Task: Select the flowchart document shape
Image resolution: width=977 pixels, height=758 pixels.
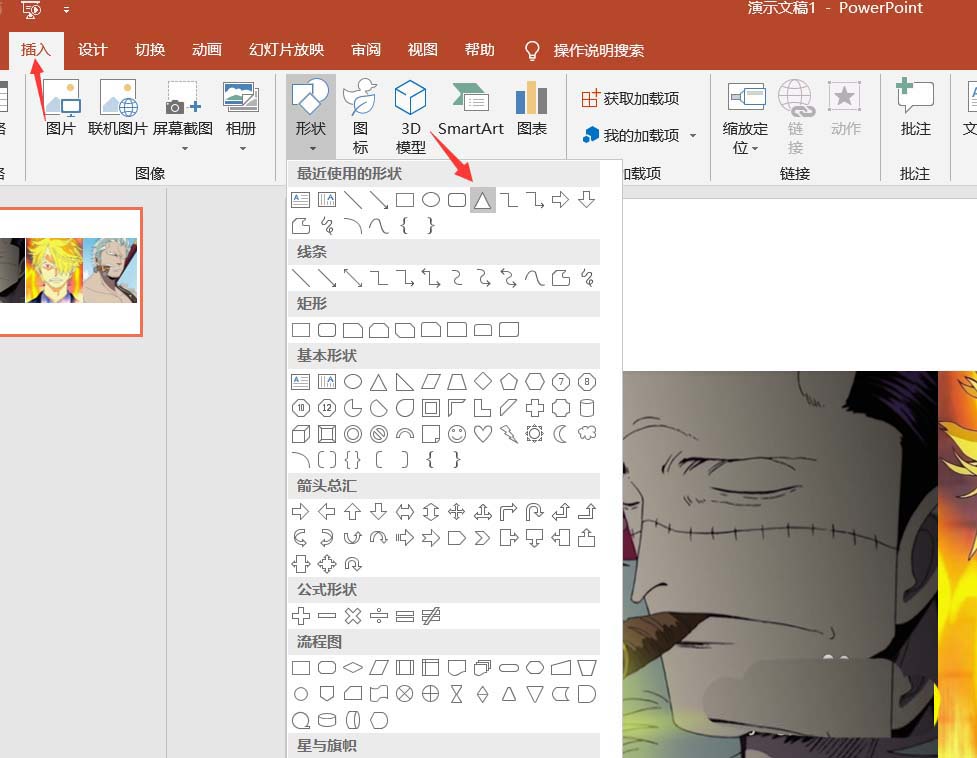Action: 457,668
